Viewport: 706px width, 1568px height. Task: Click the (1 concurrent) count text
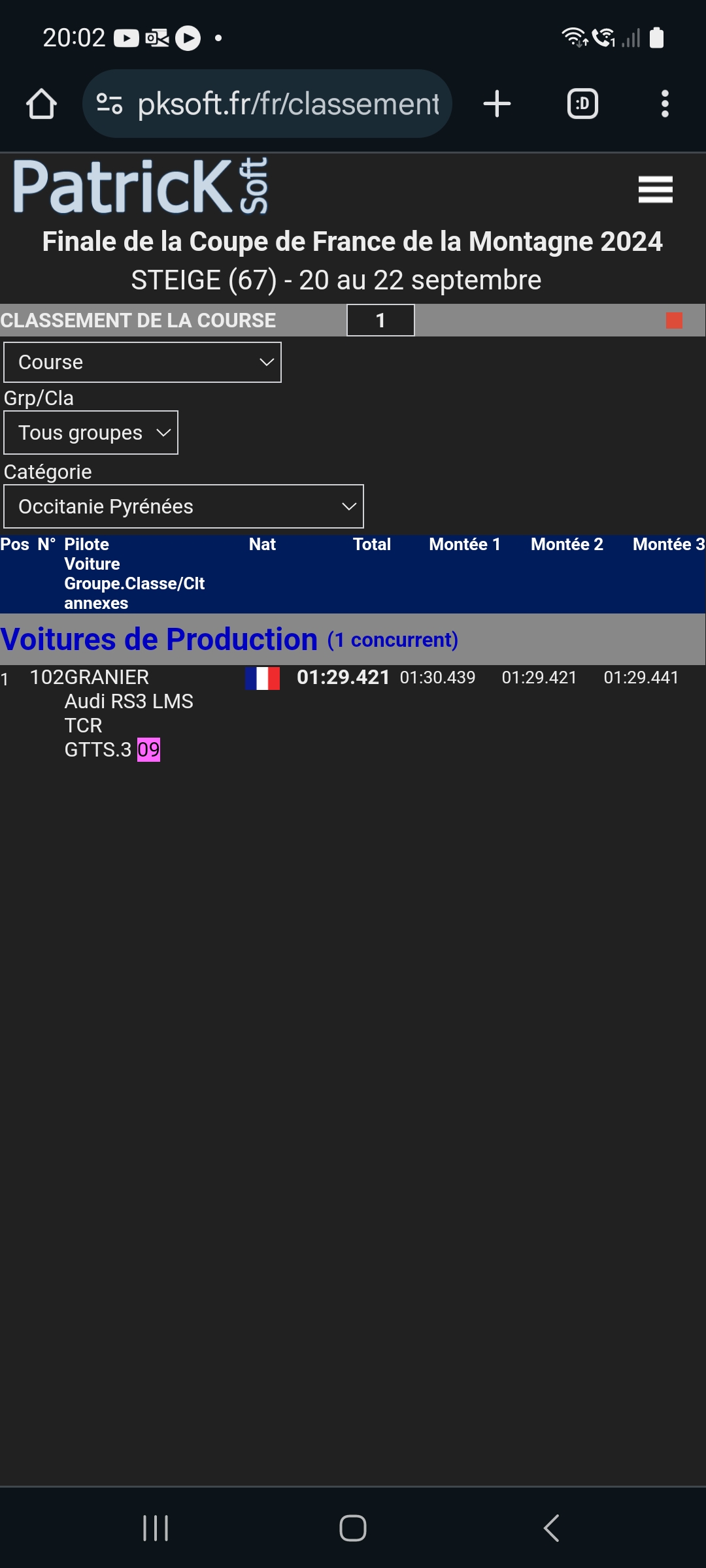tap(393, 640)
